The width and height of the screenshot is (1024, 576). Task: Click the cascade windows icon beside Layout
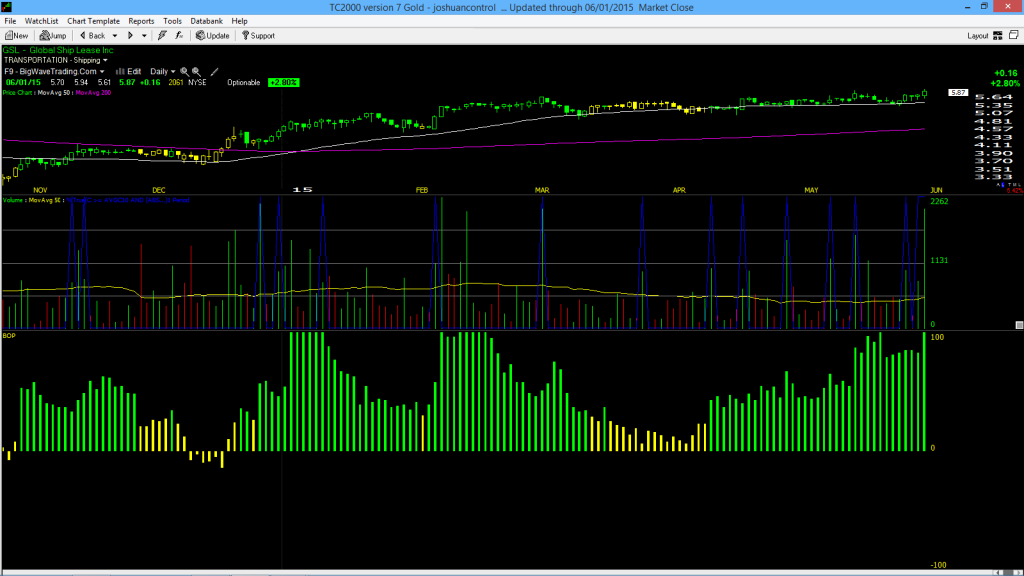[x=1014, y=35]
